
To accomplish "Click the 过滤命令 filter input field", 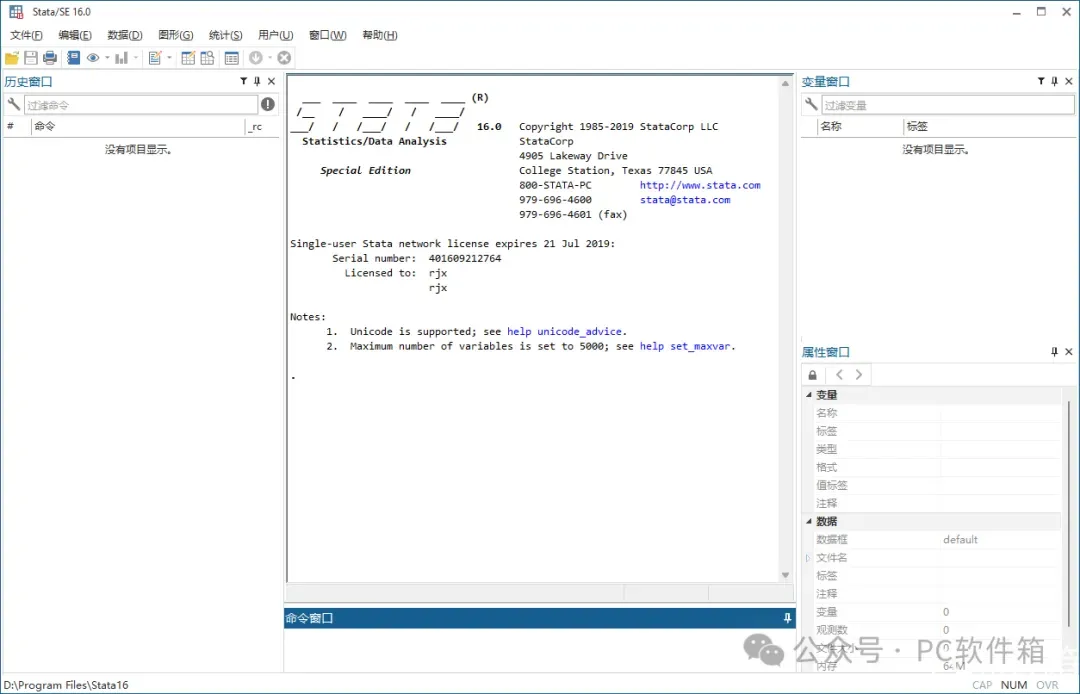I will (141, 105).
